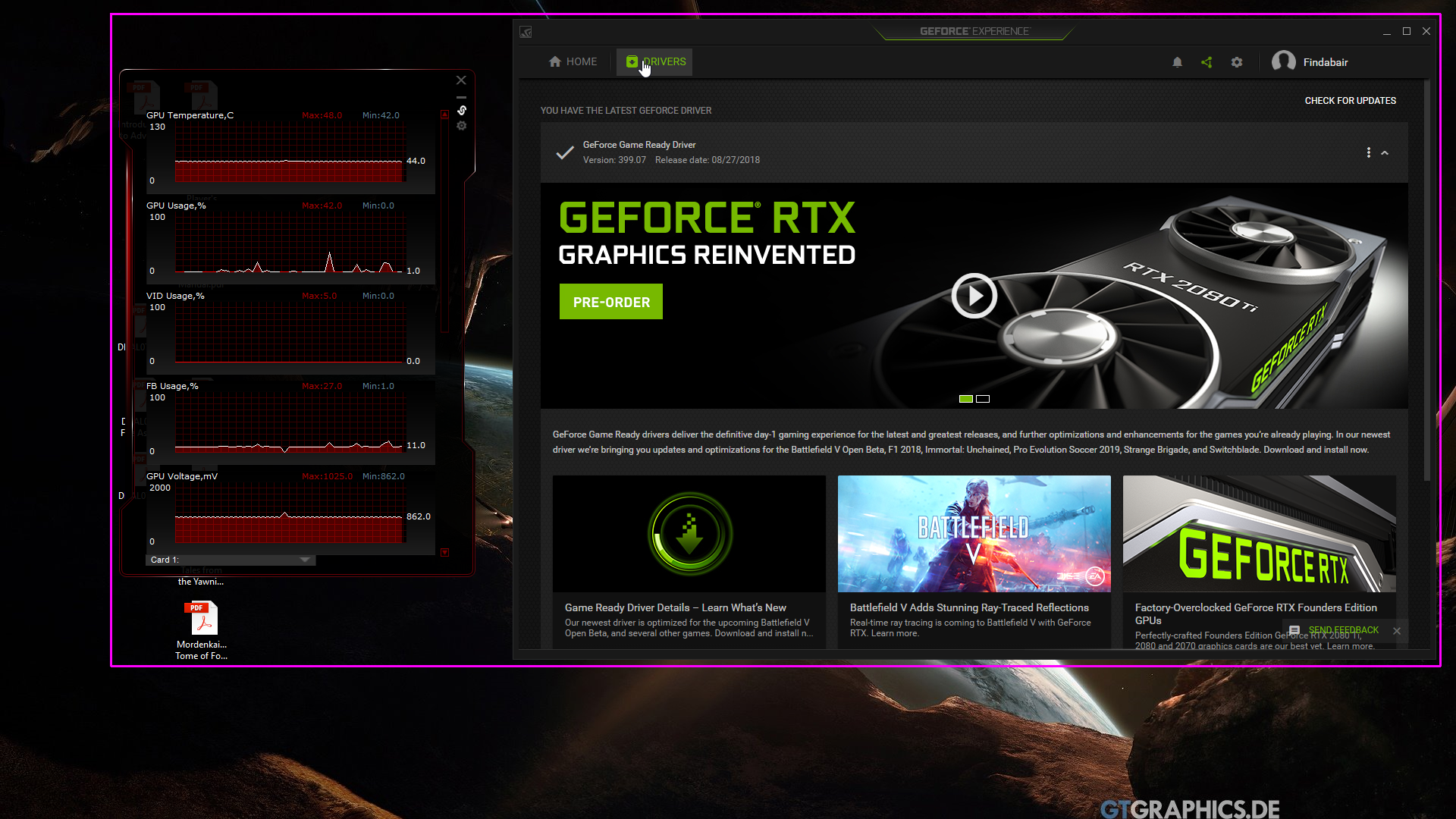Click the GPU monitor vertical scrollbar track

coord(444,227)
